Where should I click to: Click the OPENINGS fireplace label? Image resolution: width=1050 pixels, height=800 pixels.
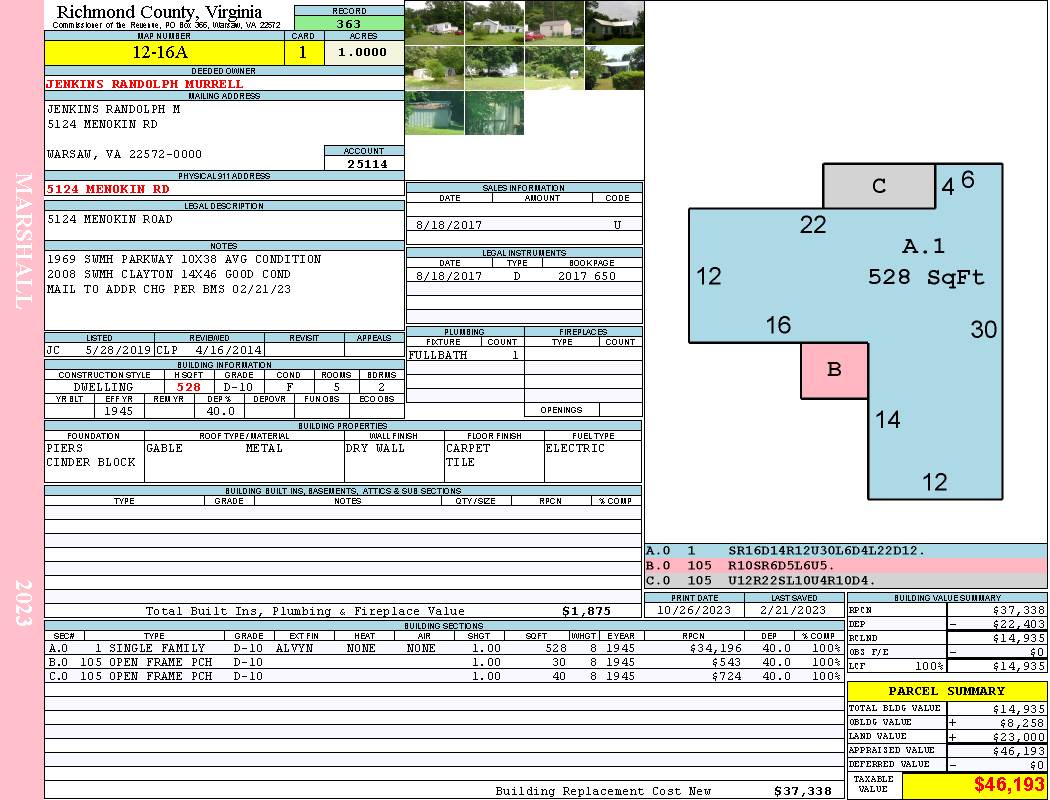coord(561,410)
